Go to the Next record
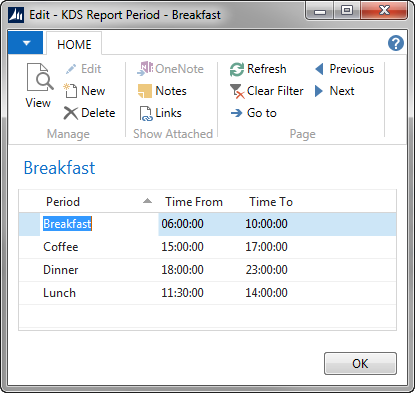This screenshot has height=393, width=415. click(334, 91)
